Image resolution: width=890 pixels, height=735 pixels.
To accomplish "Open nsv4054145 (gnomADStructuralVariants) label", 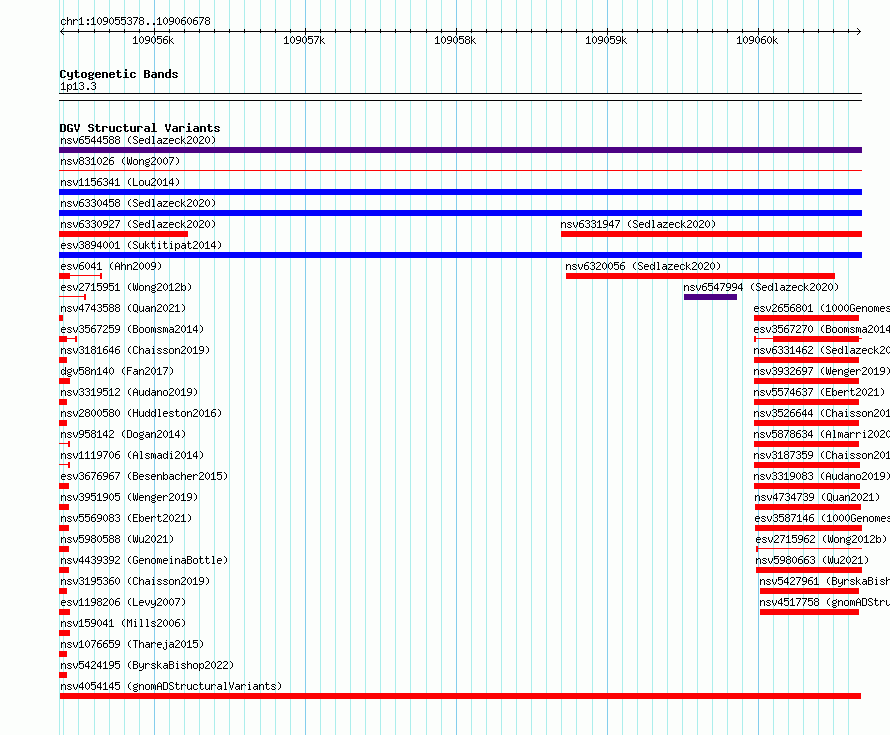I will (x=171, y=686).
